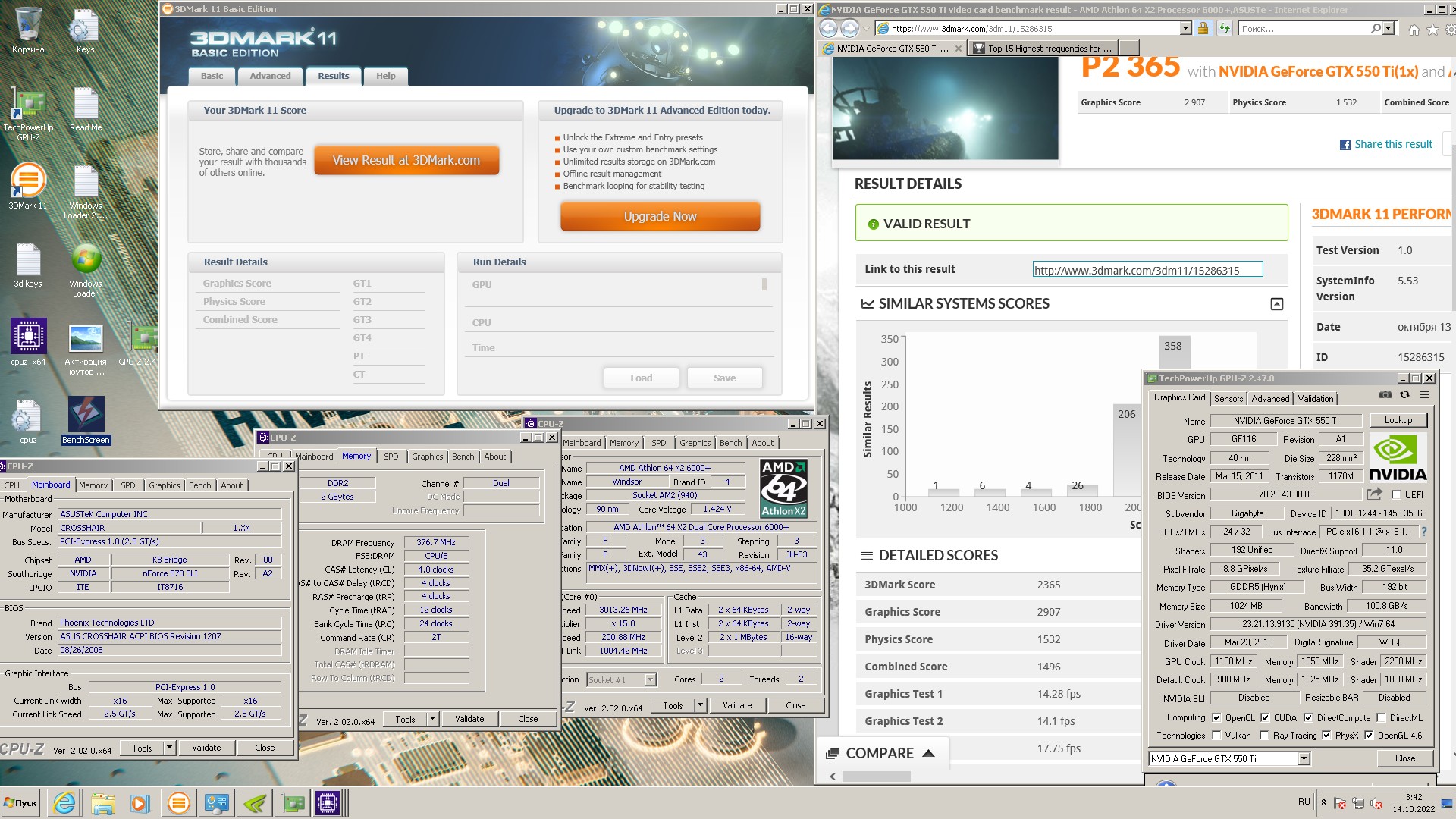Open processor Socket #1 selection dropdown in CPU-Z
The image size is (1456, 819).
point(650,680)
